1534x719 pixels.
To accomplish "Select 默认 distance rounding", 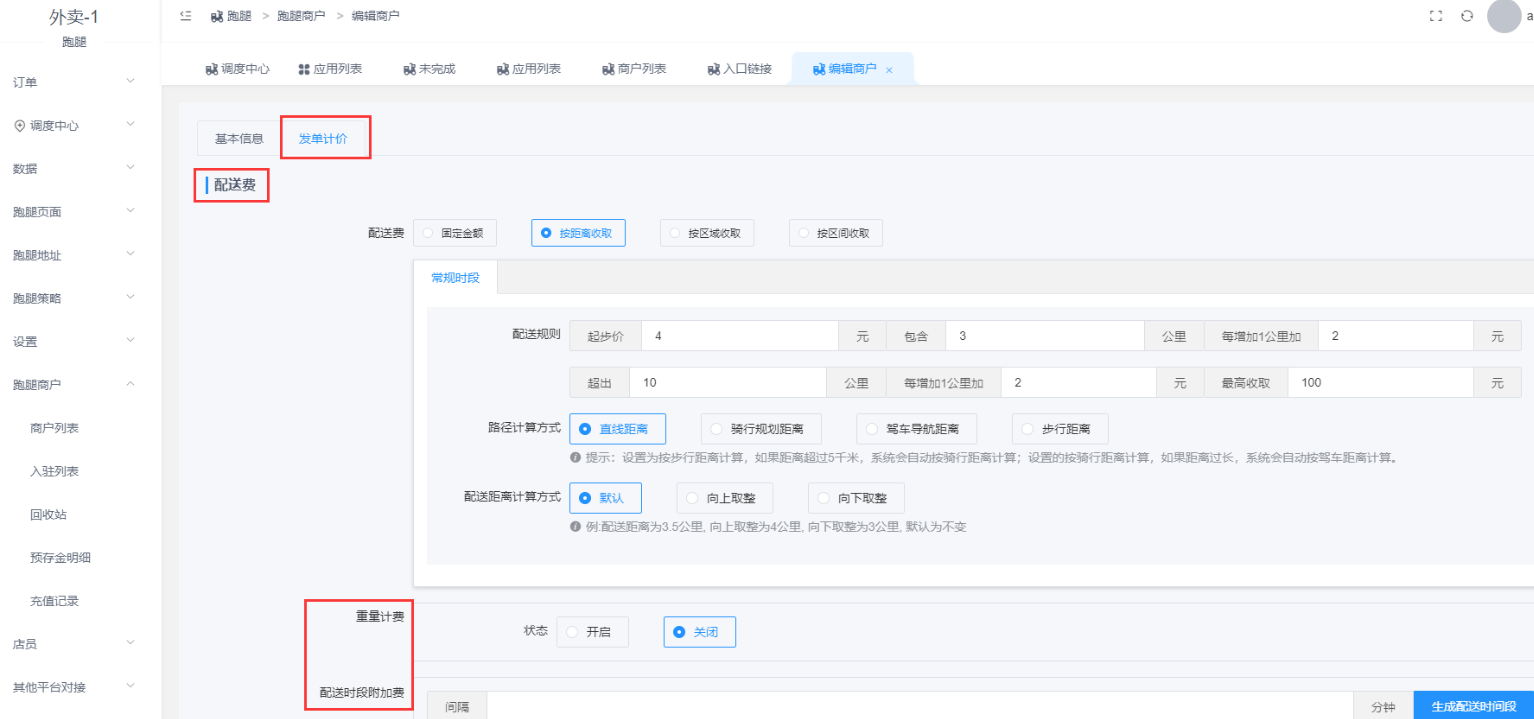I will click(x=605, y=497).
